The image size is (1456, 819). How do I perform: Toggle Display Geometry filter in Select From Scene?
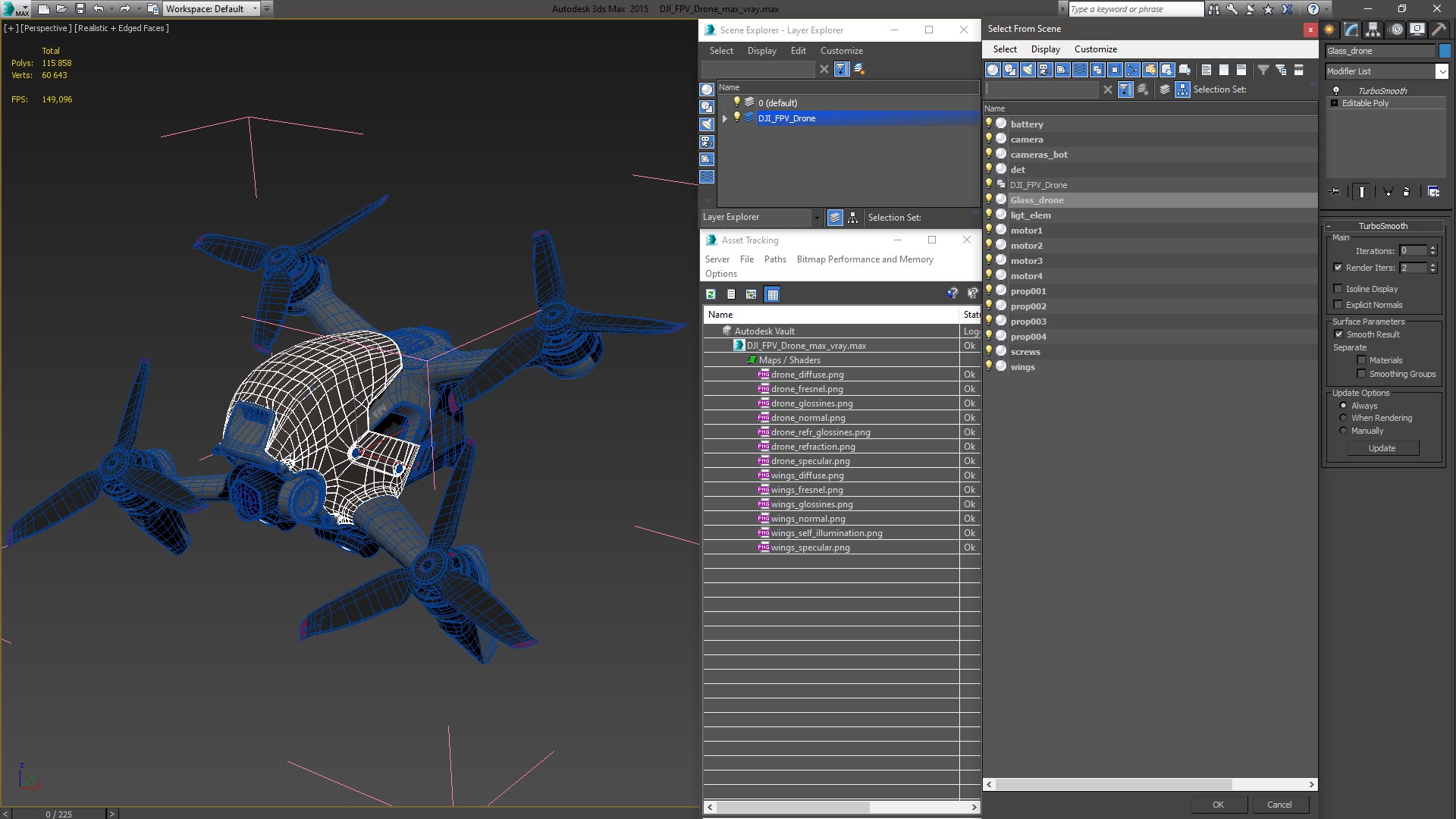tap(993, 70)
